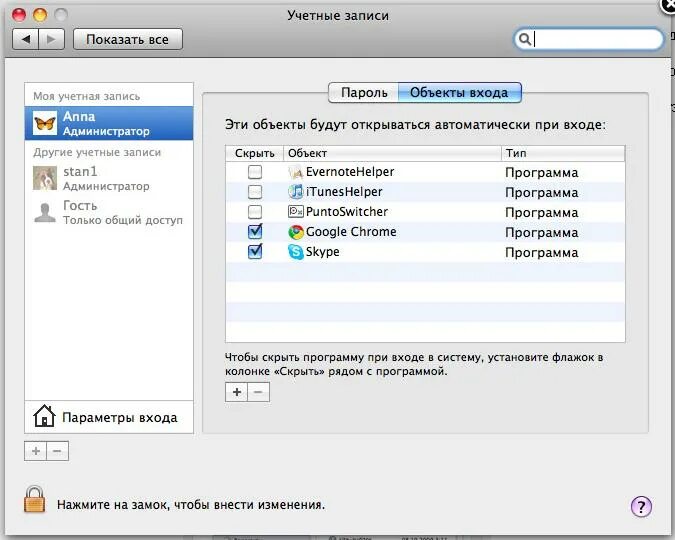This screenshot has height=540, width=675.
Task: Add a login item with plus button
Action: pos(237,392)
